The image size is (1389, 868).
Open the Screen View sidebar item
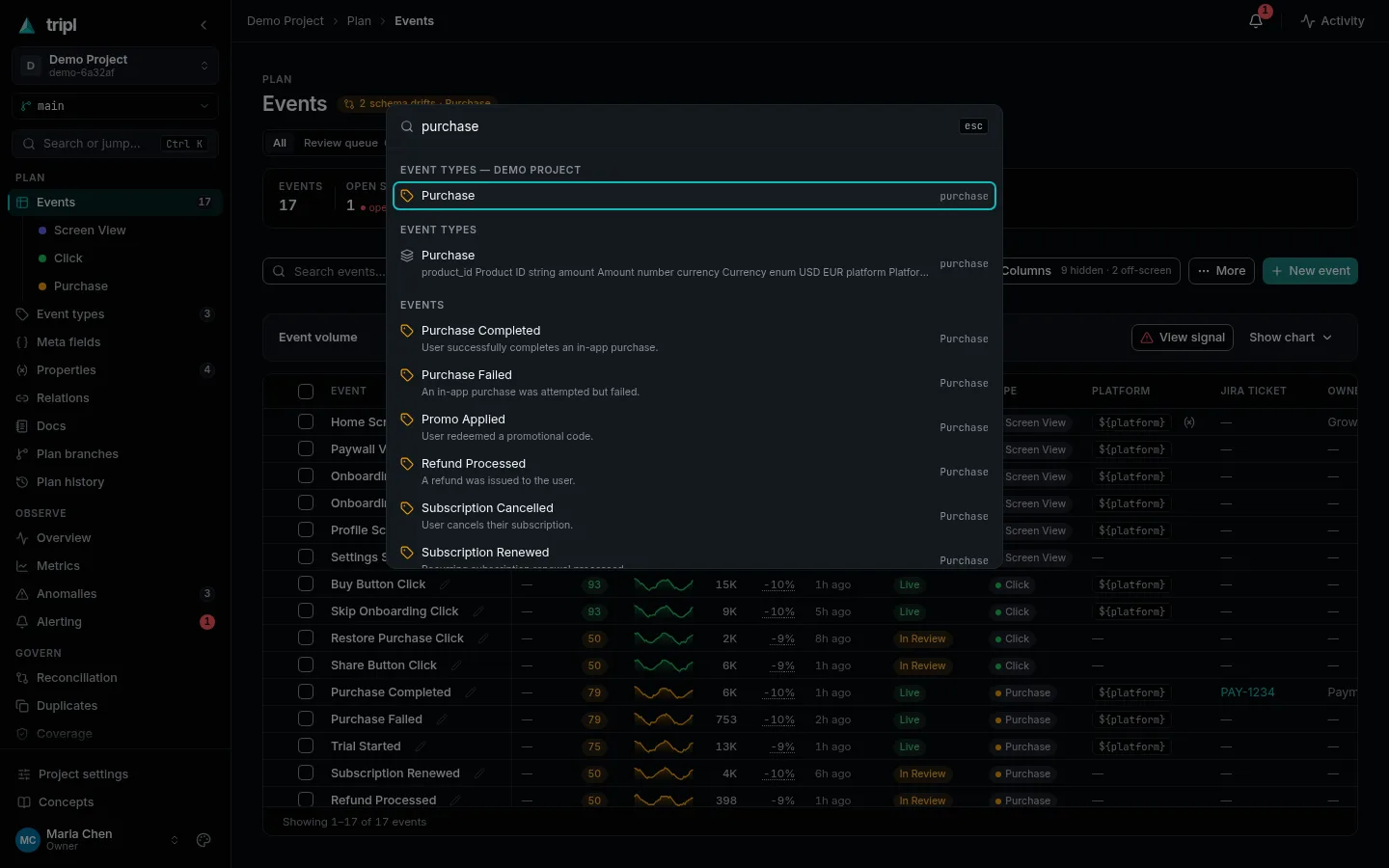[x=90, y=231]
